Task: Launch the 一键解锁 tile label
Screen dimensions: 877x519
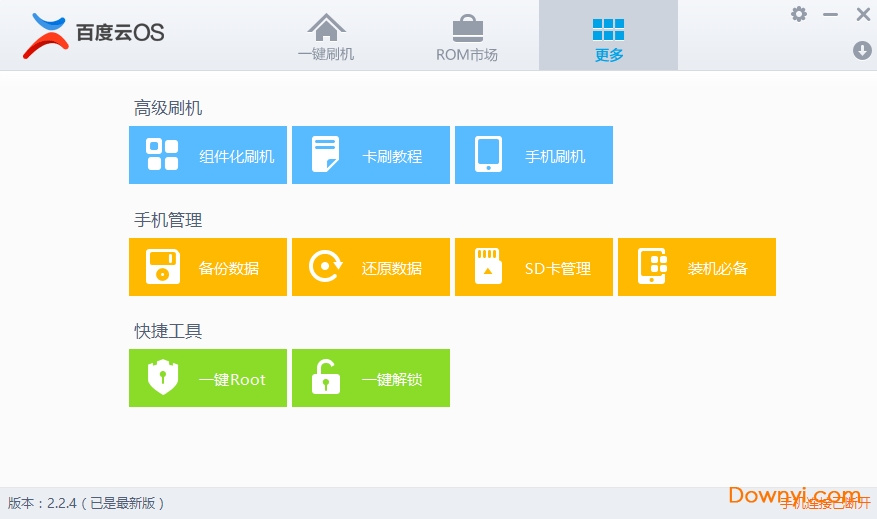Action: 391,380
